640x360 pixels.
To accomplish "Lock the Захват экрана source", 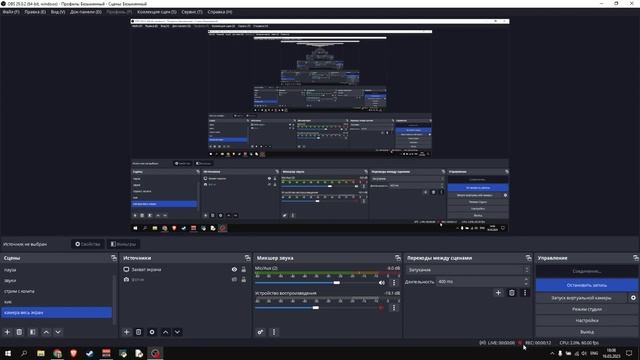I will tap(244, 269).
